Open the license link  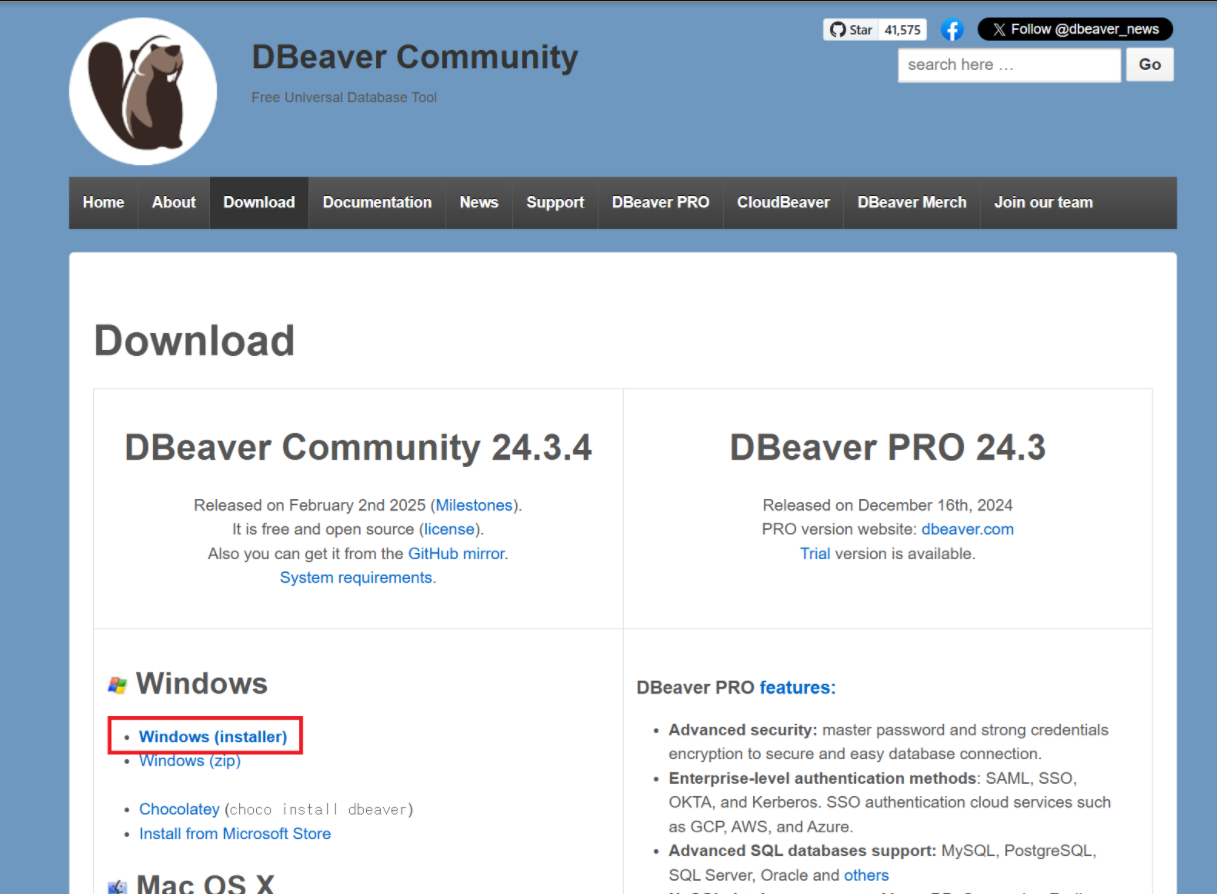tap(450, 529)
